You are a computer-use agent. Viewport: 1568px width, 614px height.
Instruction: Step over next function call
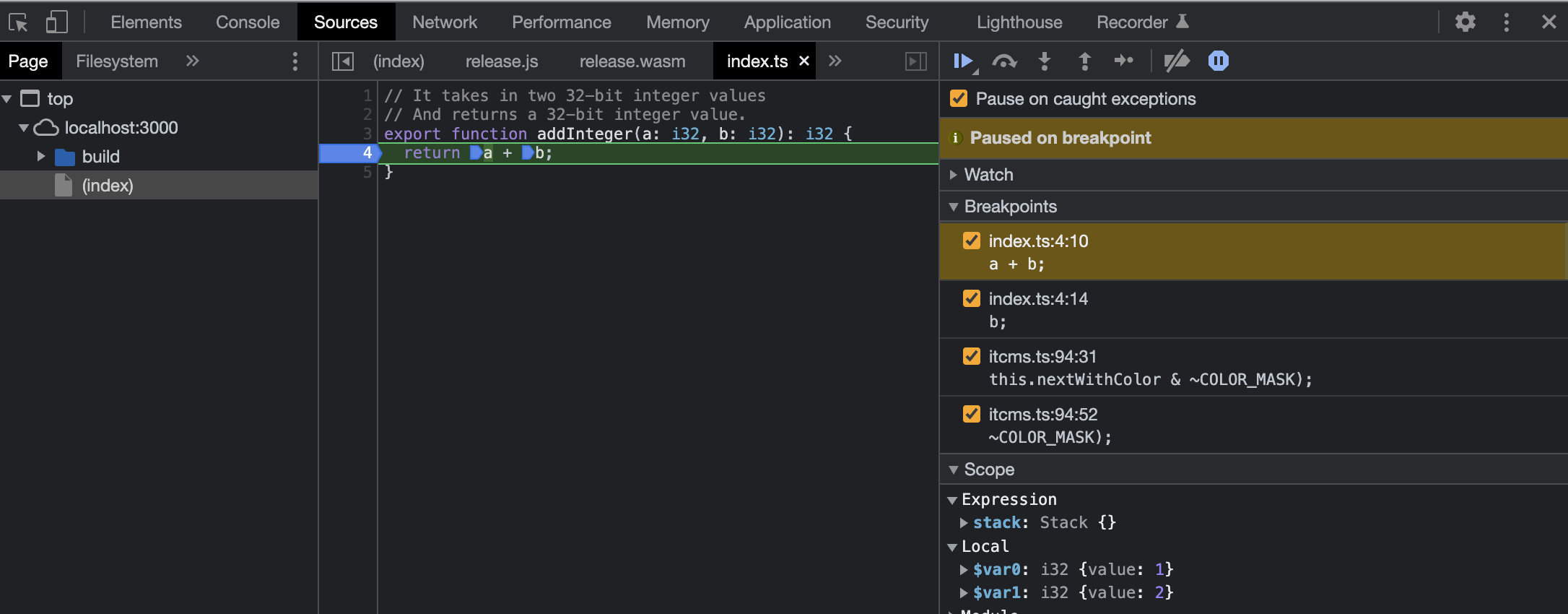(x=1003, y=61)
